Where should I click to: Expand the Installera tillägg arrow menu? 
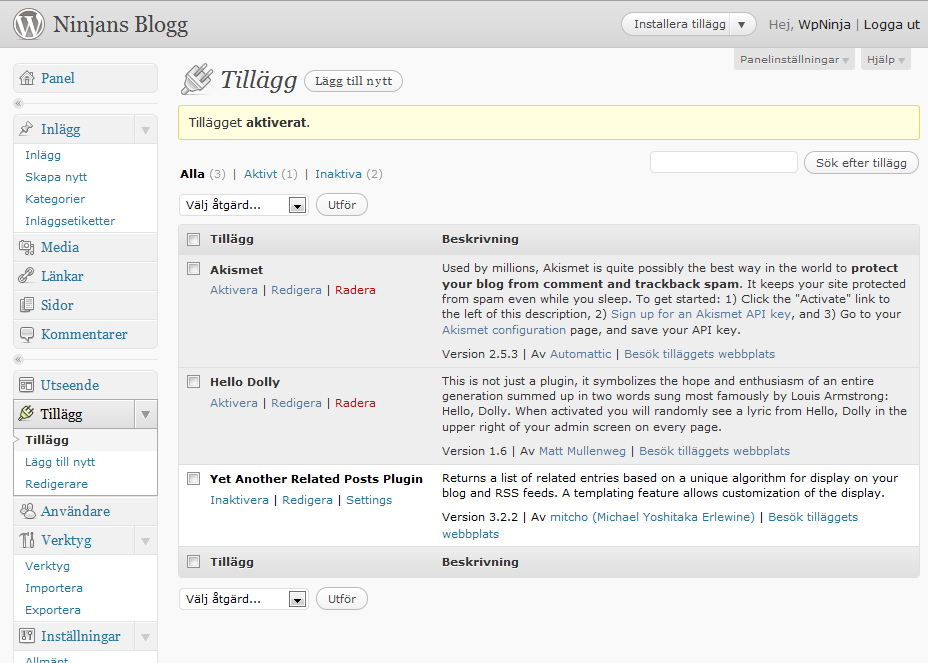pyautogui.click(x=741, y=24)
